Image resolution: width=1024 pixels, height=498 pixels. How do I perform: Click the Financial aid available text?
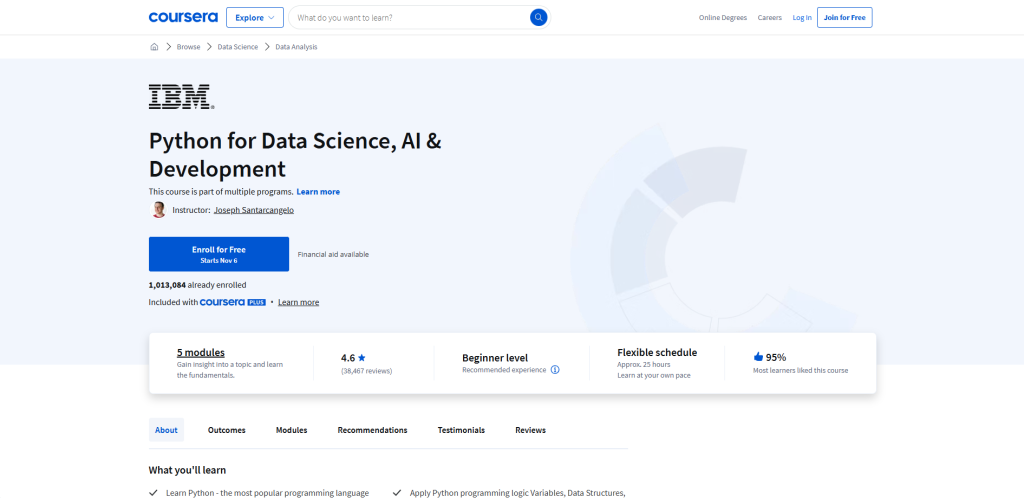pyautogui.click(x=333, y=255)
